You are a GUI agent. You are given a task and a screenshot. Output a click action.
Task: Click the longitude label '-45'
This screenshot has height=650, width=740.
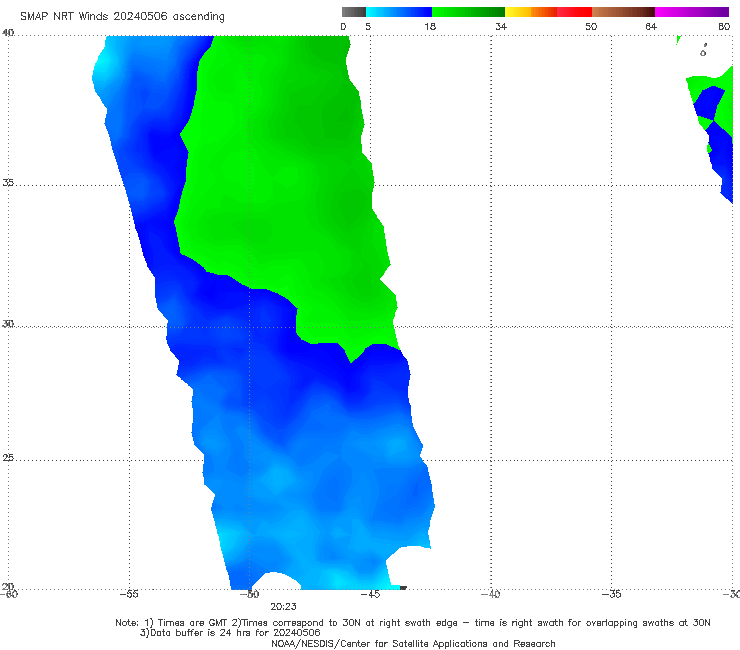(x=370, y=594)
